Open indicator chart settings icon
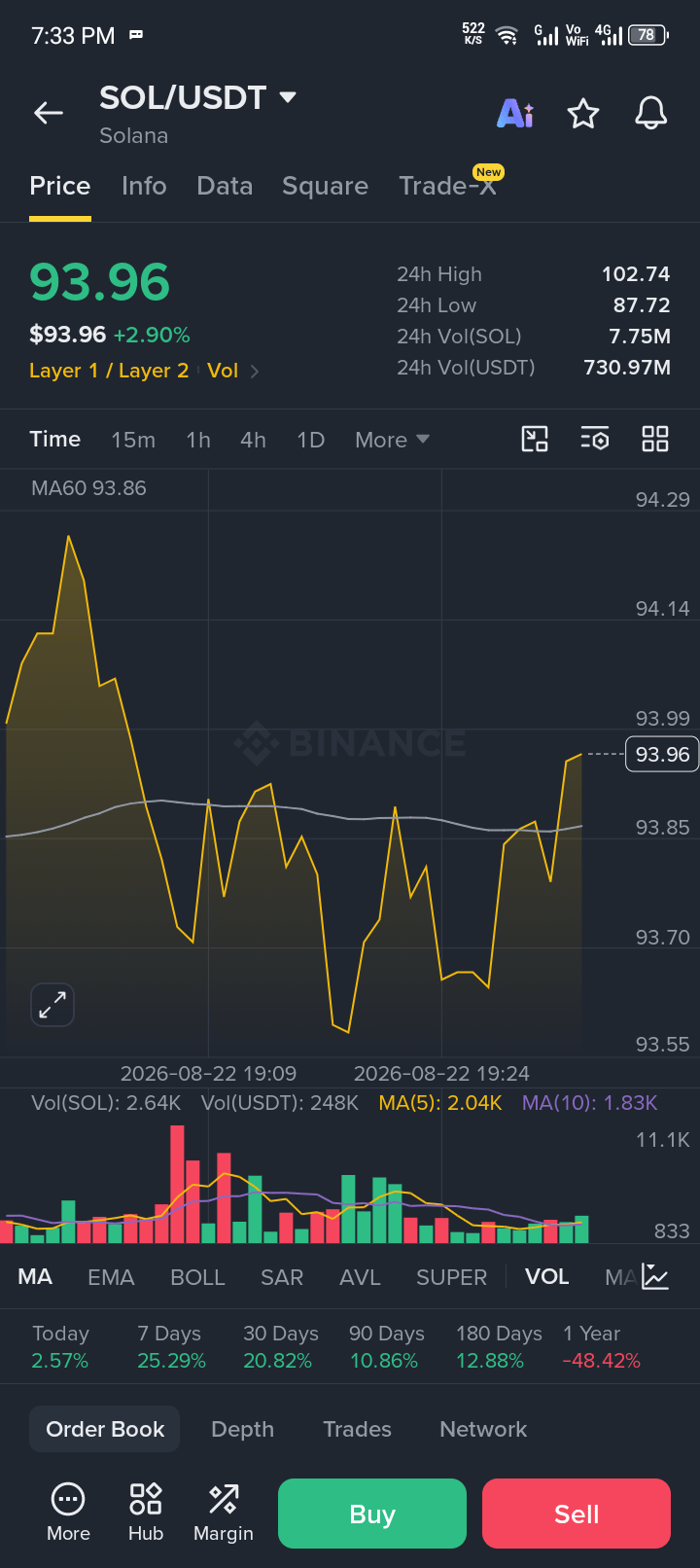Viewport: 700px width, 1568px height. (656, 1277)
